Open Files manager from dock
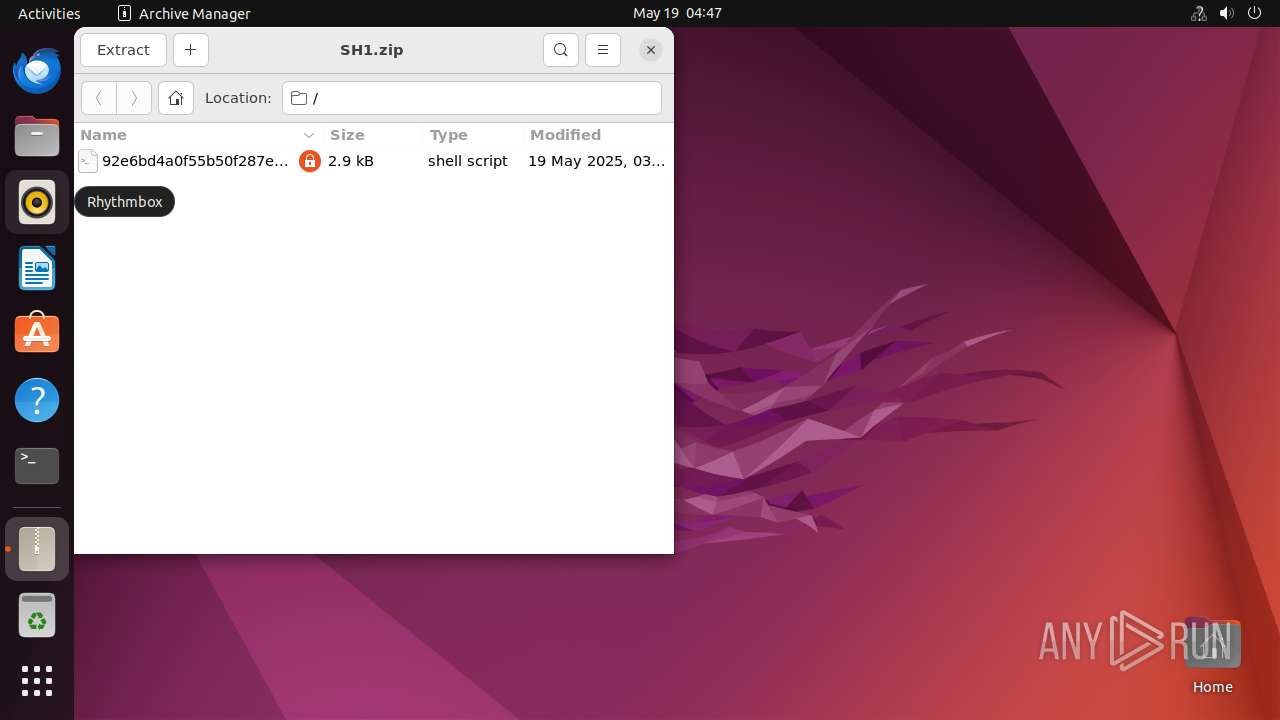Screen dimensions: 1280x720 (37, 137)
